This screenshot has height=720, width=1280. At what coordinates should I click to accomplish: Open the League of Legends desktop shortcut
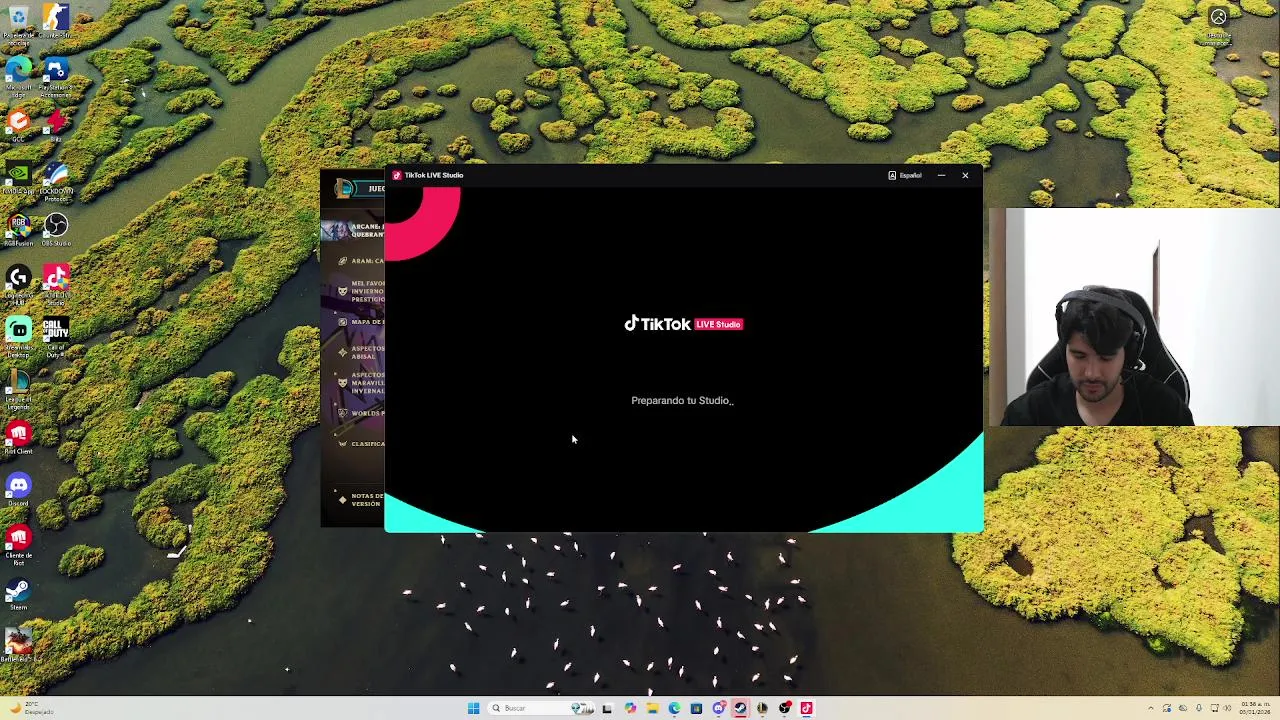click(x=19, y=388)
